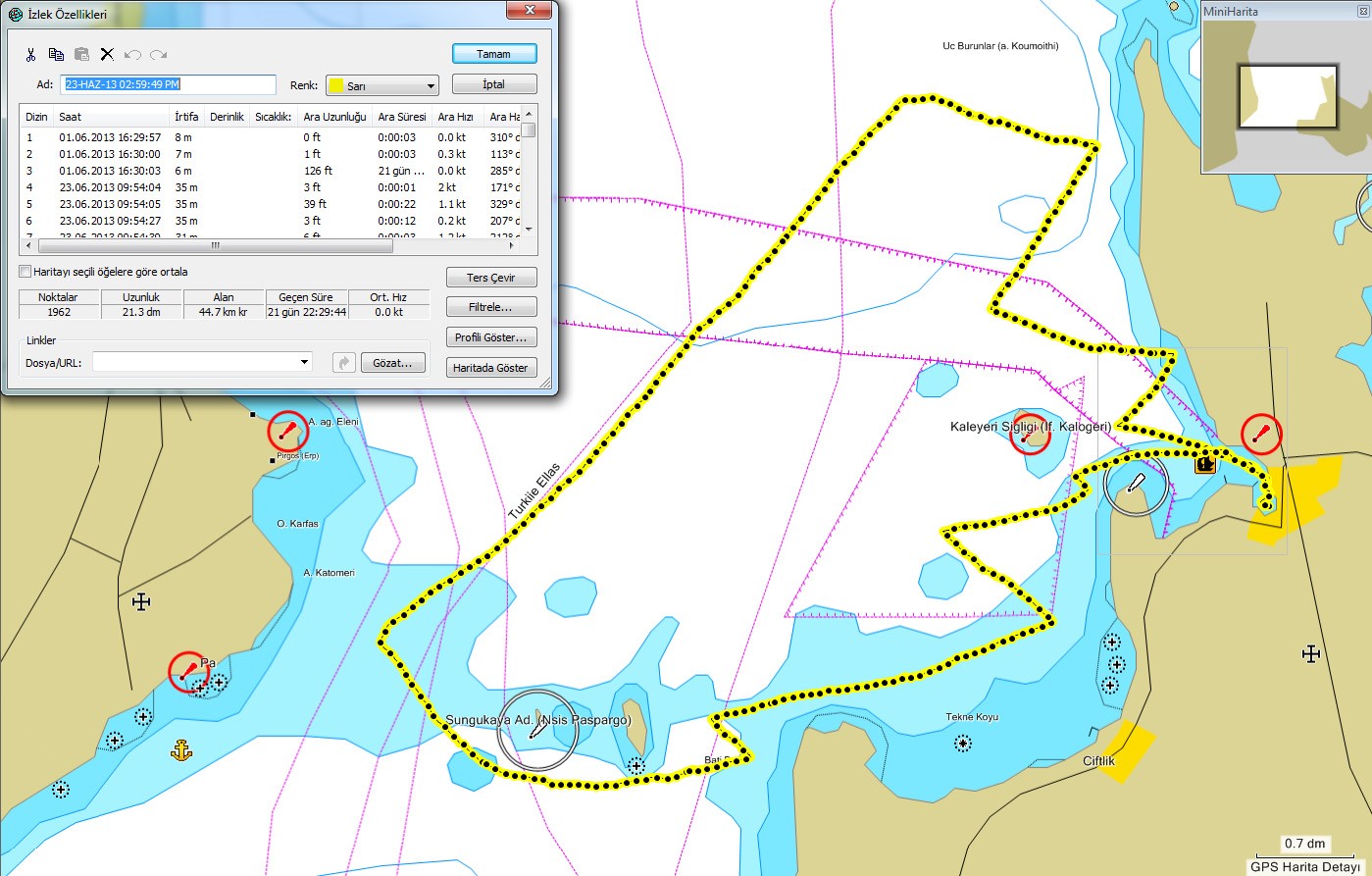1372x876 pixels.
Task: Click the waypoint marker at Kaleyeri Sigligi
Action: [x=1030, y=434]
